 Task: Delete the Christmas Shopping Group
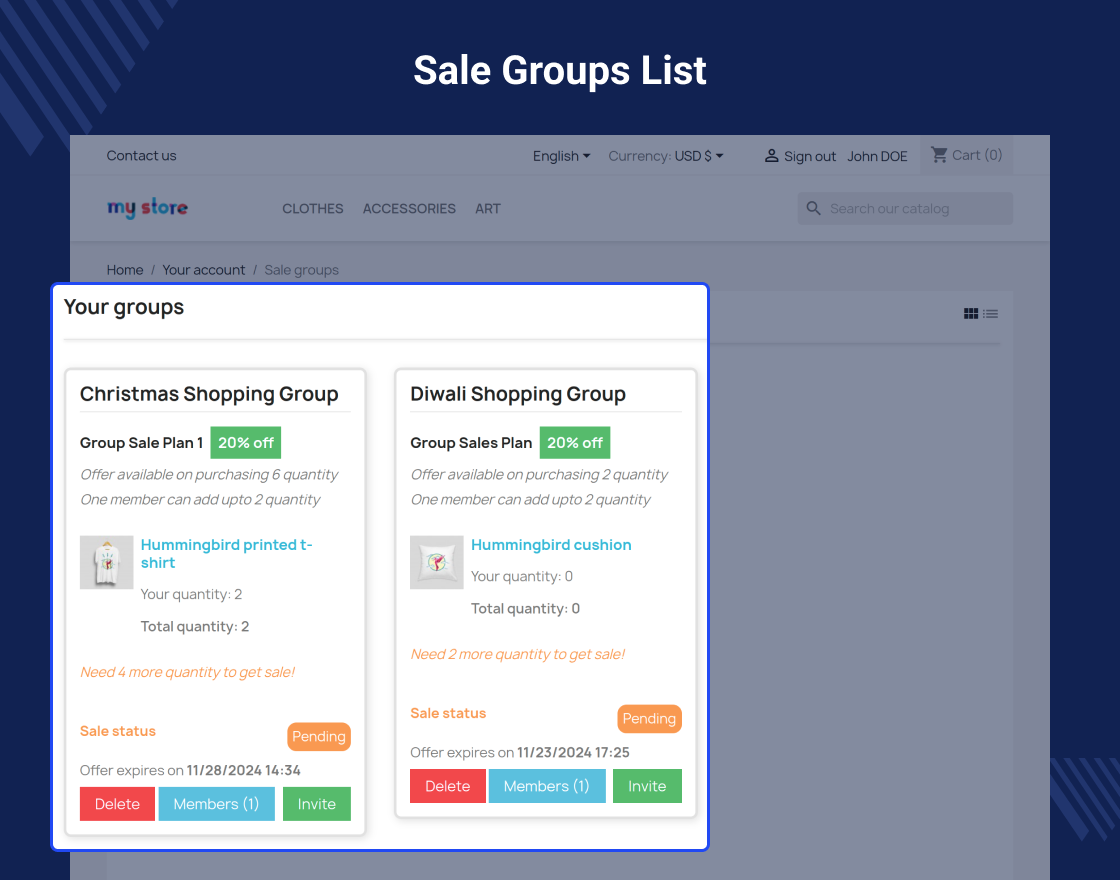coord(117,804)
